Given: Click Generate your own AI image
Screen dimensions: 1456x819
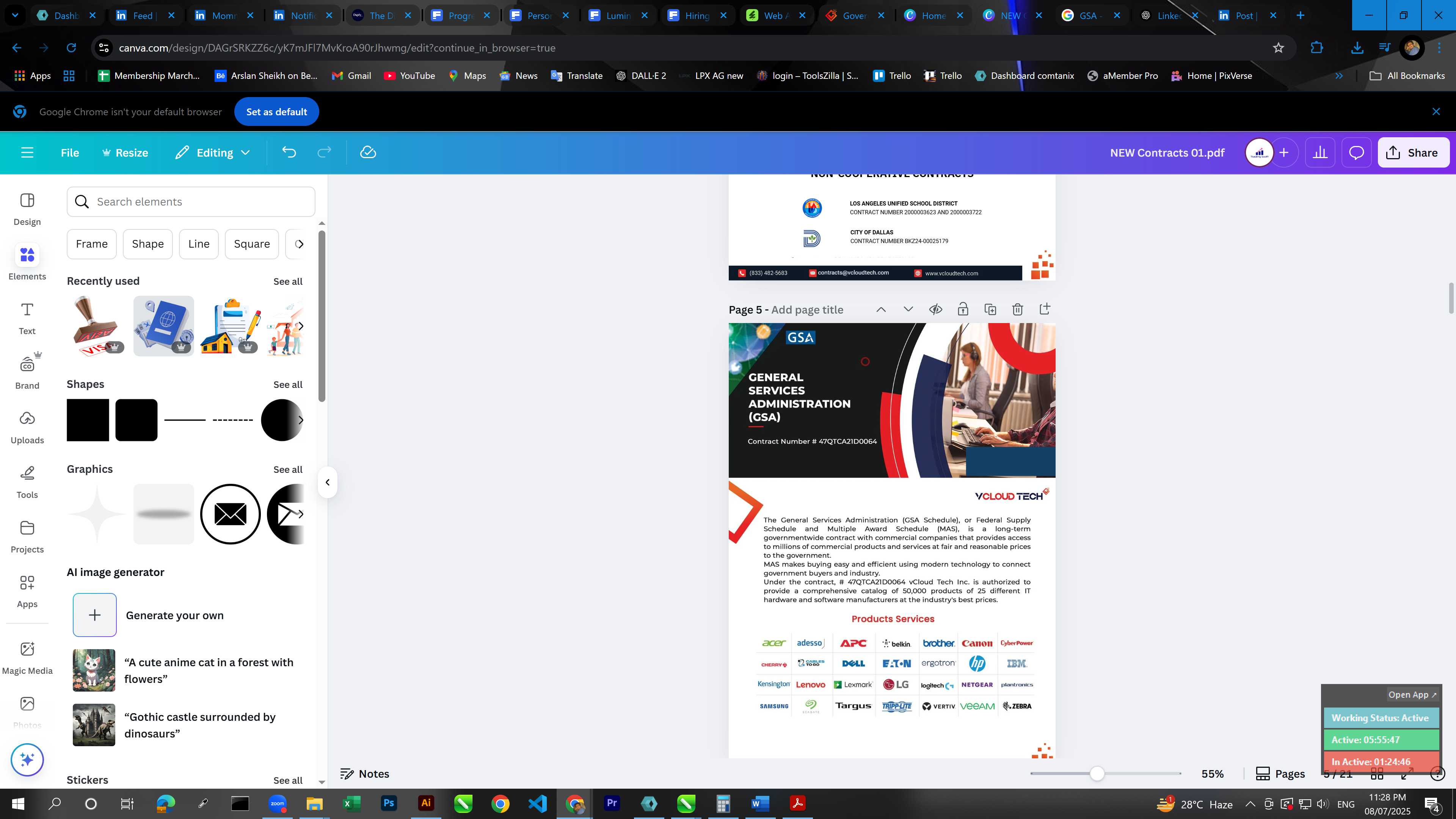Looking at the screenshot, I should (94, 615).
